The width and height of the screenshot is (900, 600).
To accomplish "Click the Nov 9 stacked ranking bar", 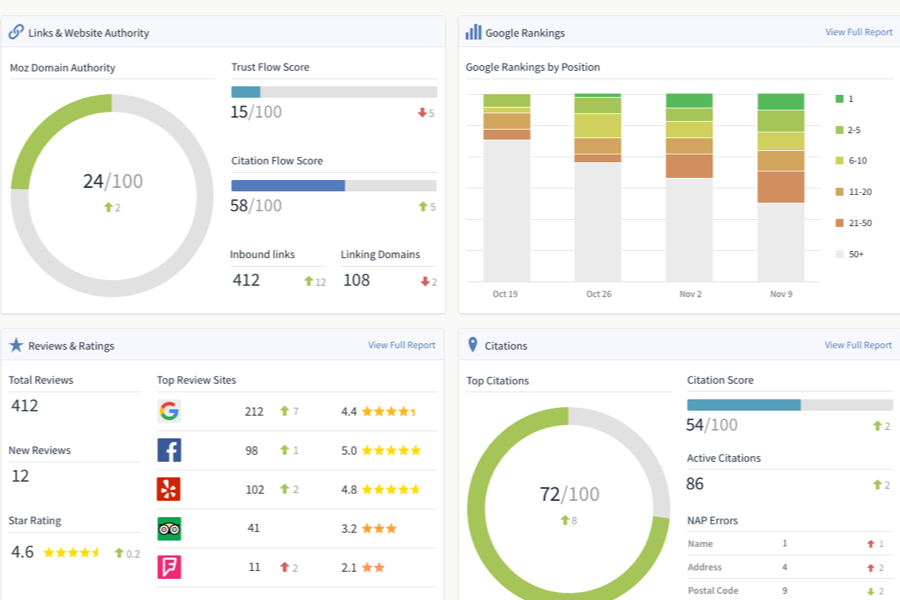I will point(781,187).
